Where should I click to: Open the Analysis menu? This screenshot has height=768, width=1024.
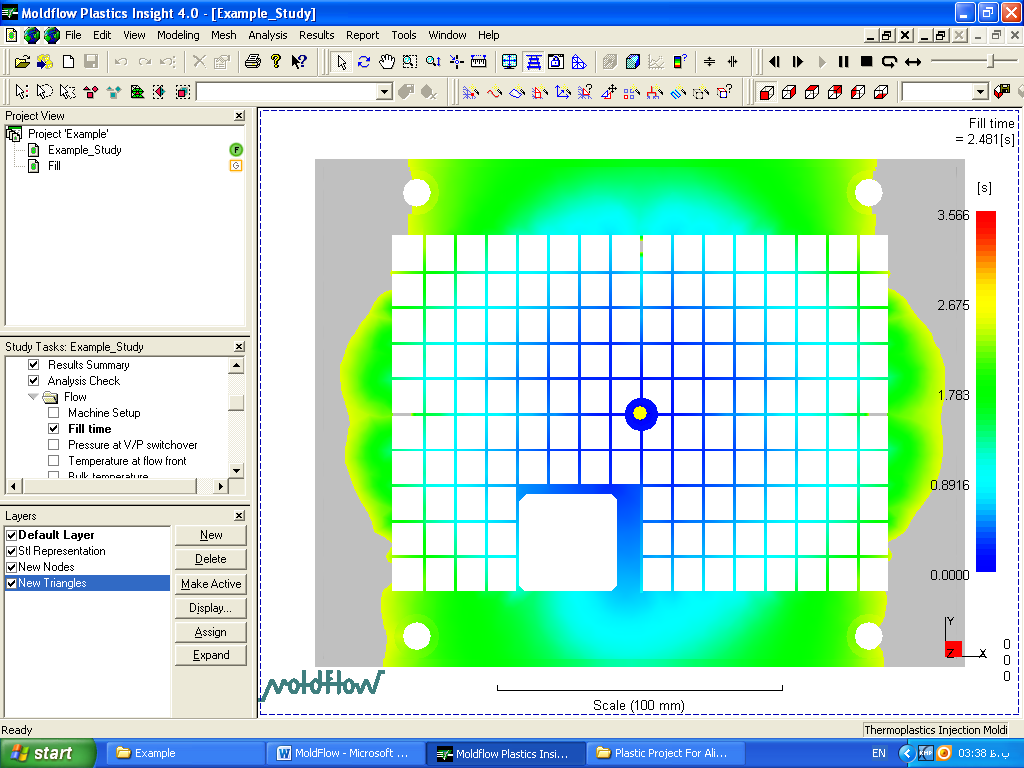(x=267, y=35)
